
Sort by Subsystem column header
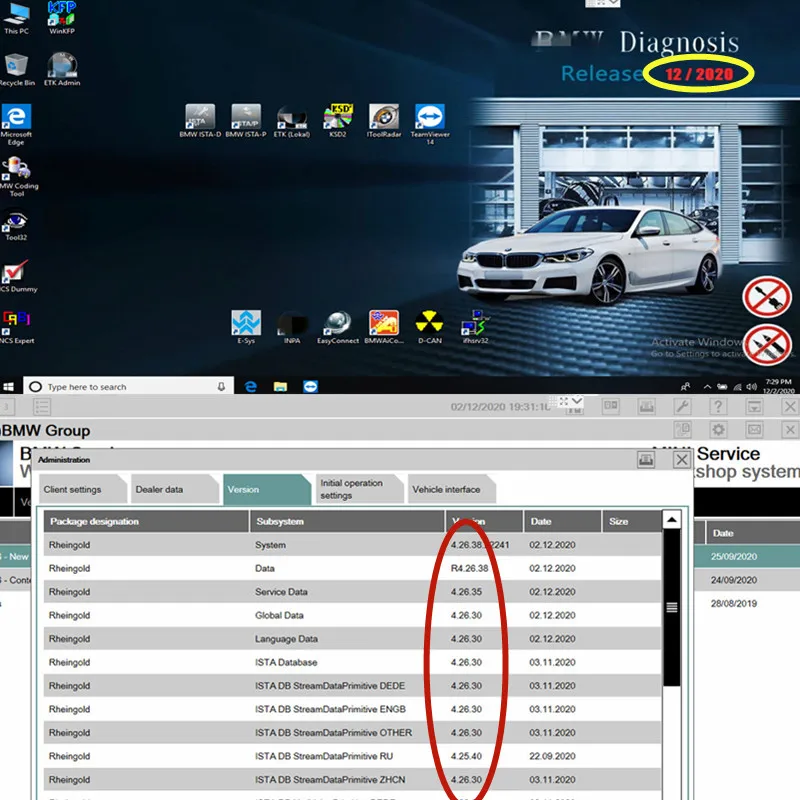point(347,521)
